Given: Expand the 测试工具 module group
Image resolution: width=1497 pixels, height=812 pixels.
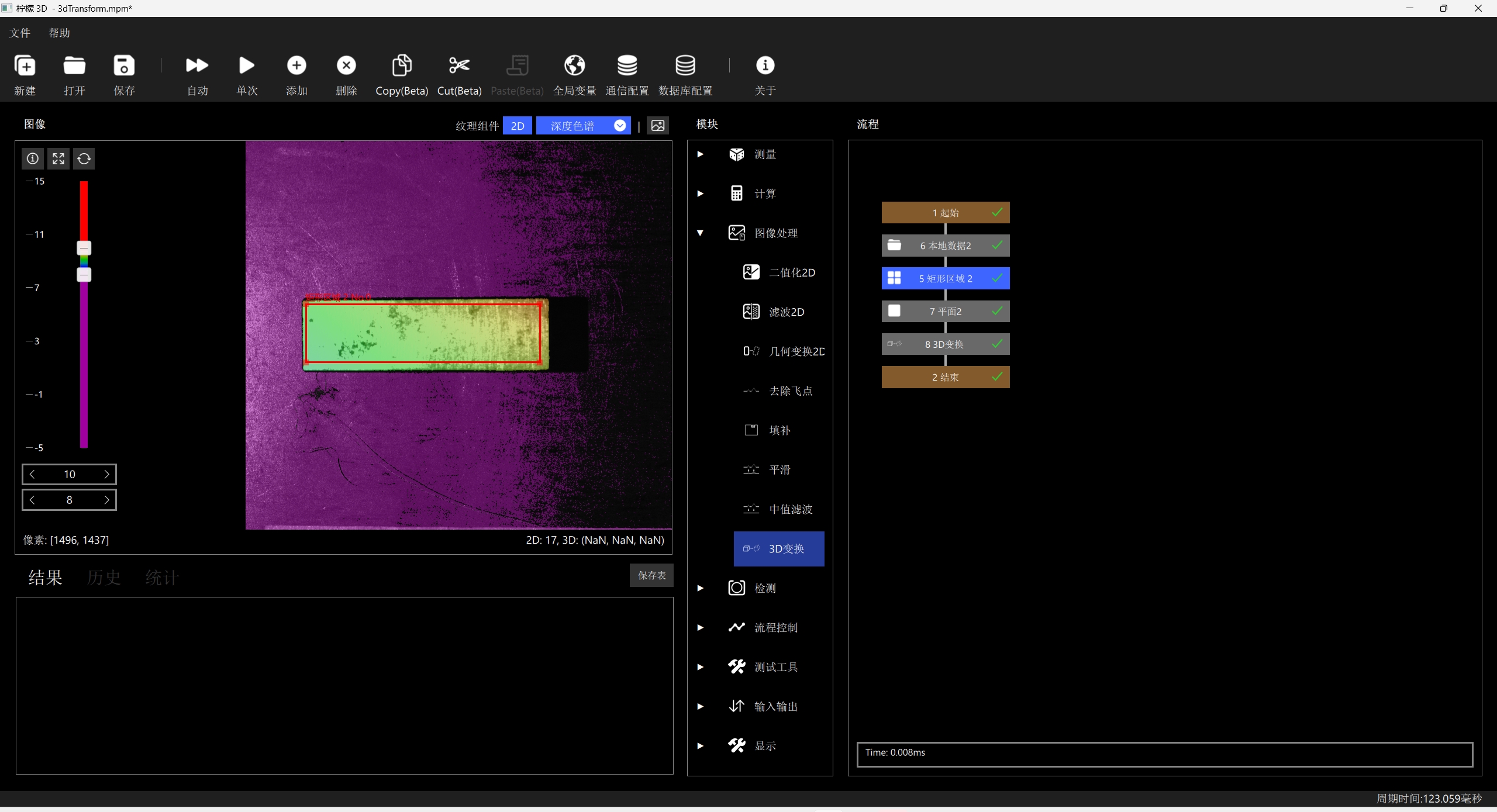Looking at the screenshot, I should [700, 667].
